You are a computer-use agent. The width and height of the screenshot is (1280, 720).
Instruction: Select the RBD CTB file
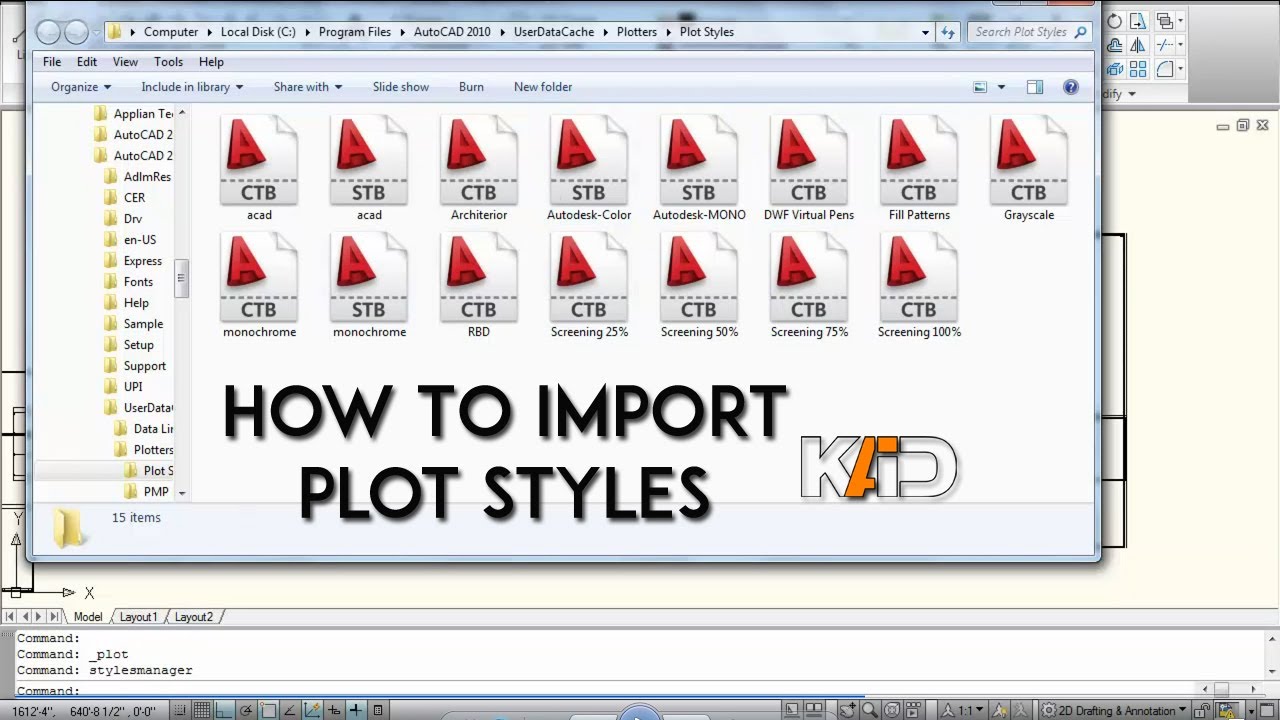click(479, 286)
